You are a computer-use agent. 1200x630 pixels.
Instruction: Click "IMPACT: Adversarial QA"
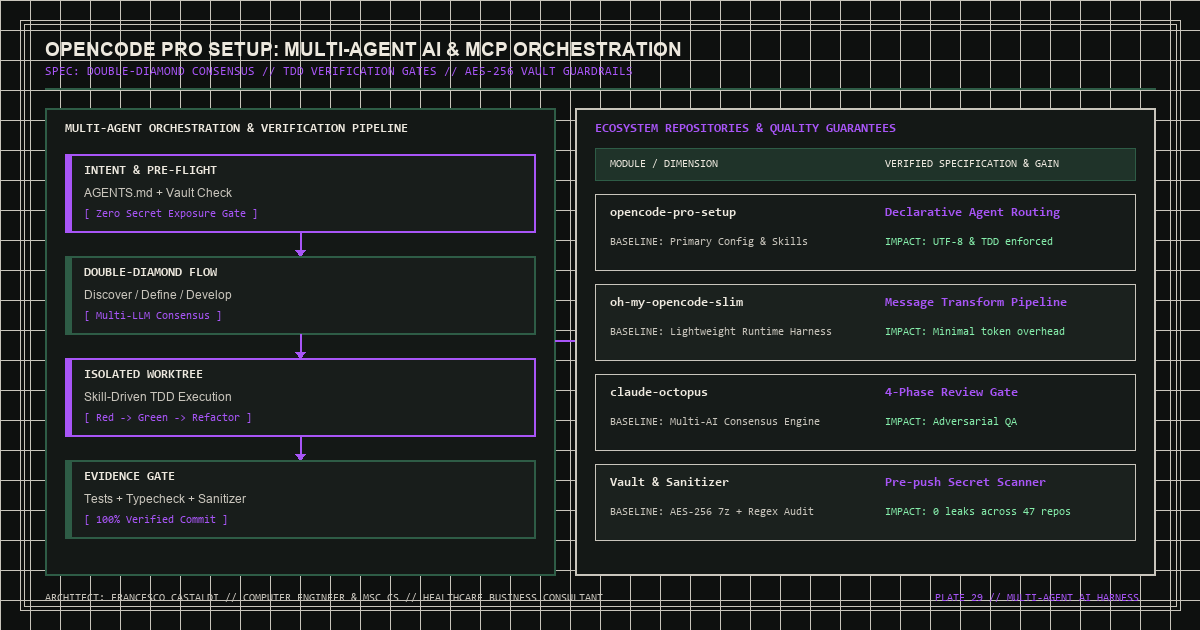click(x=951, y=422)
